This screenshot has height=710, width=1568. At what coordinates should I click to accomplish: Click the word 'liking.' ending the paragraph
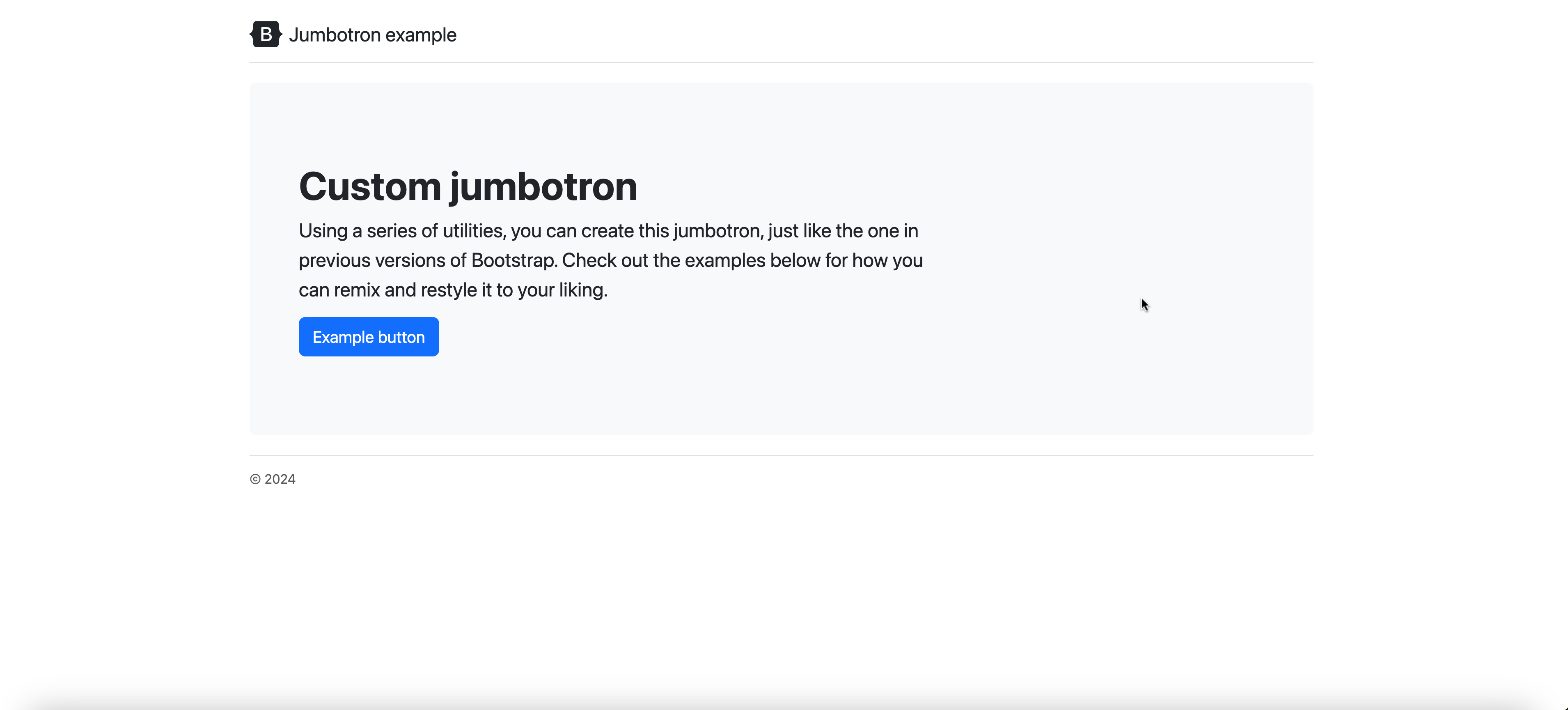(583, 290)
